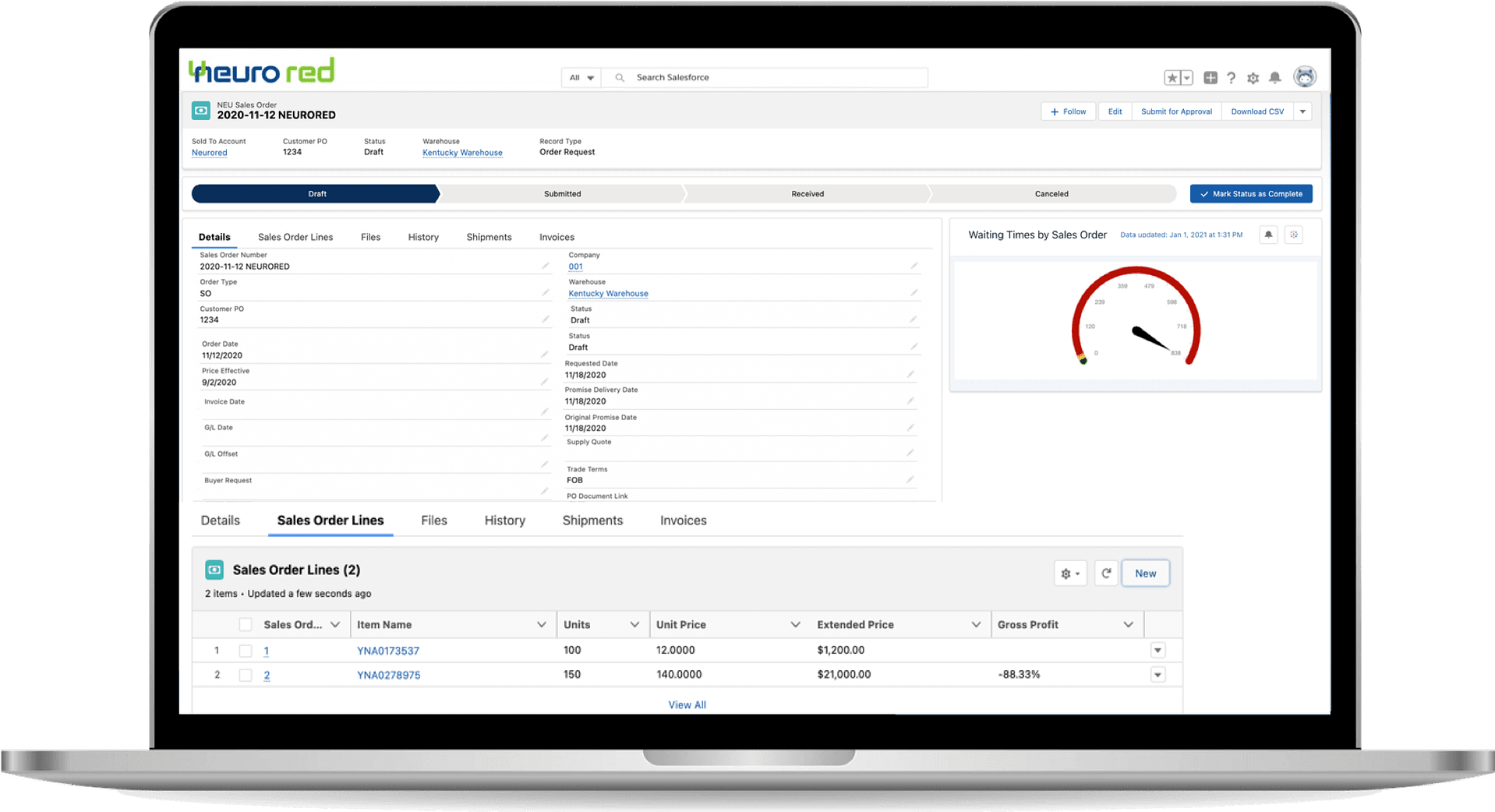Viewport: 1495px width, 812px height.
Task: Open Kentucky Warehouse link in highlights panel
Action: (462, 153)
